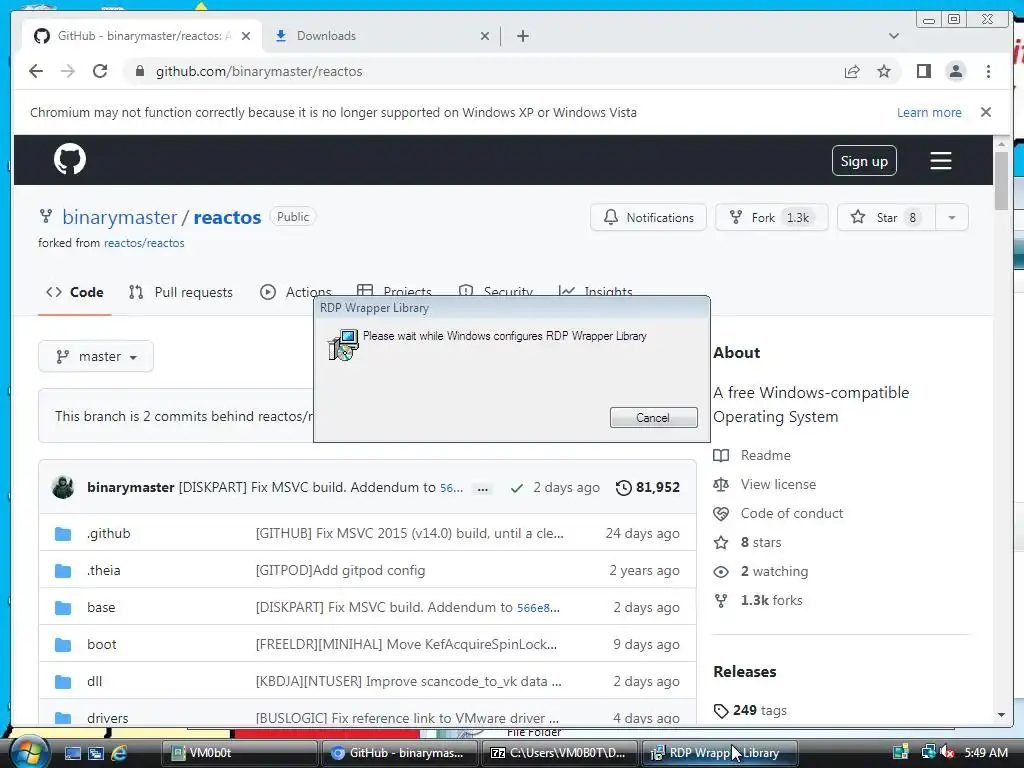Expand the Star options dropdown arrow
Viewport: 1024px width, 768px height.
click(952, 217)
